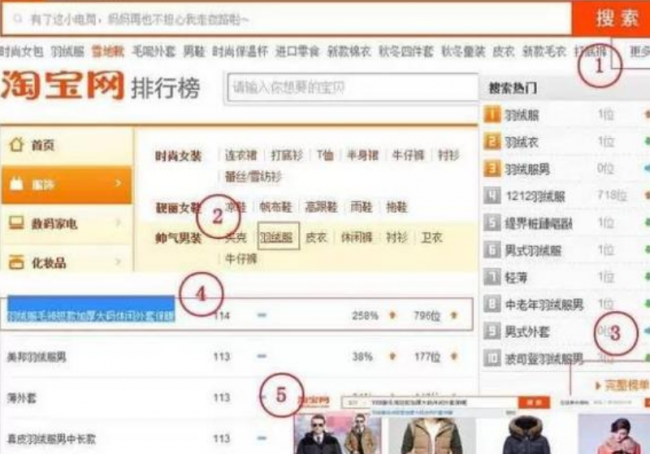Open the 首页 sidebar item

pyautogui.click(x=67, y=145)
